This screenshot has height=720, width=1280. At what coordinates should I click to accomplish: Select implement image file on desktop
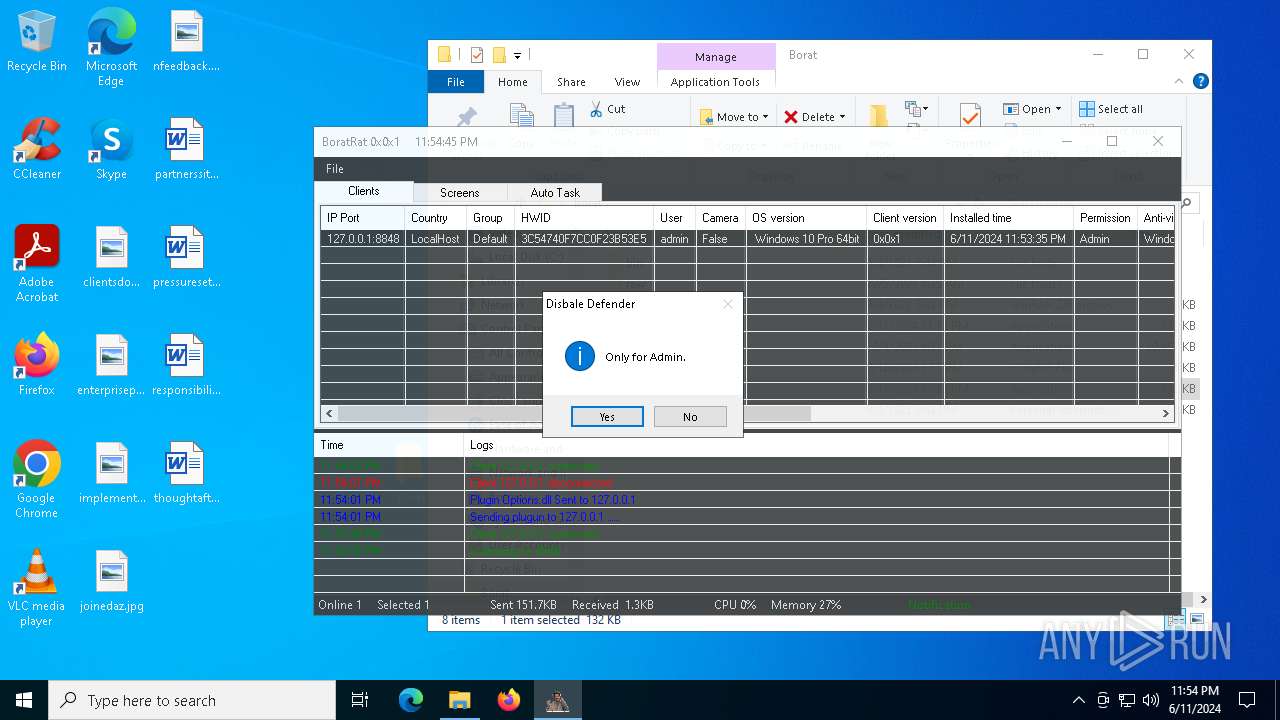pyautogui.click(x=111, y=474)
